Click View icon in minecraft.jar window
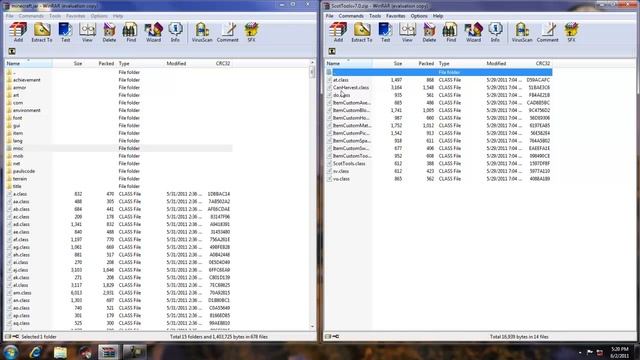 click(87, 32)
